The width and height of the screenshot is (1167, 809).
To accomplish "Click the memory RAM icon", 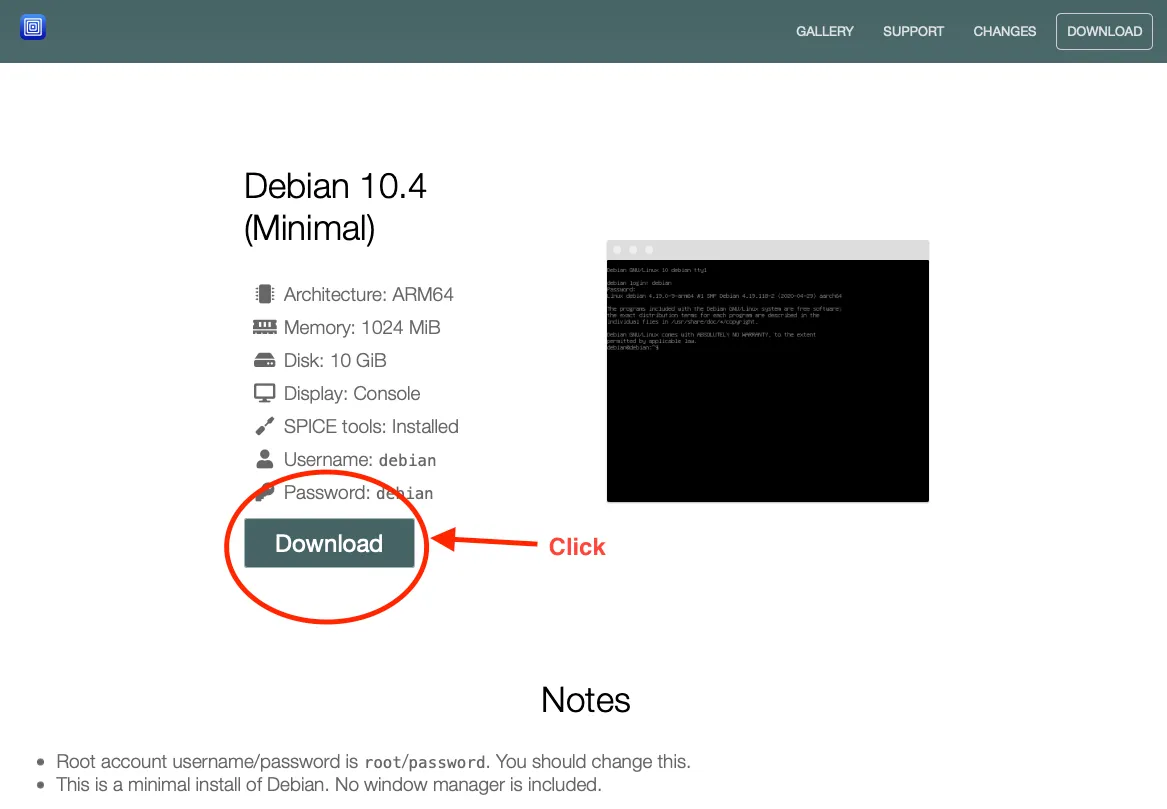I will pos(264,327).
